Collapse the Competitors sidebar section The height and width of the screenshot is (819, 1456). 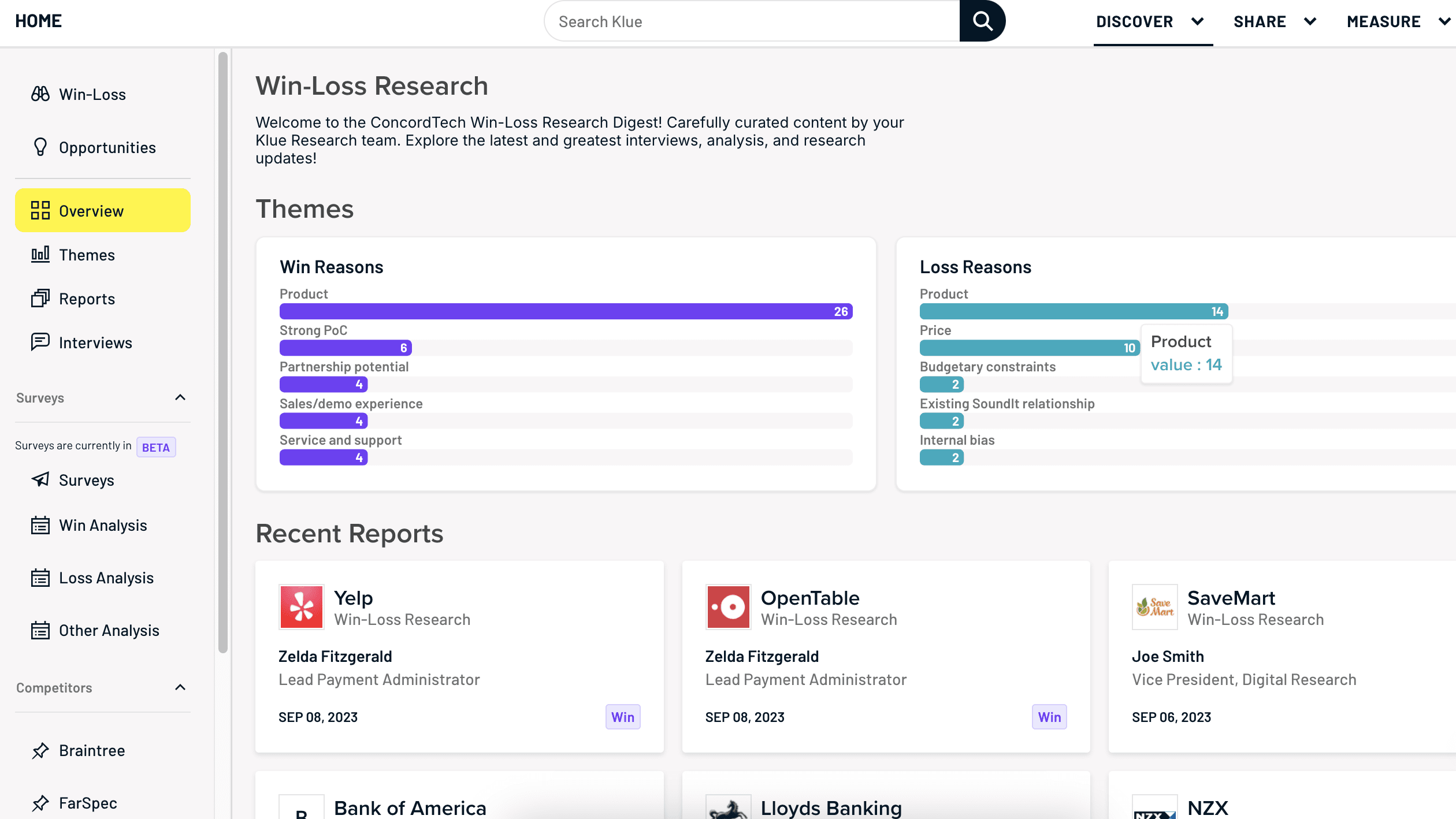click(180, 687)
